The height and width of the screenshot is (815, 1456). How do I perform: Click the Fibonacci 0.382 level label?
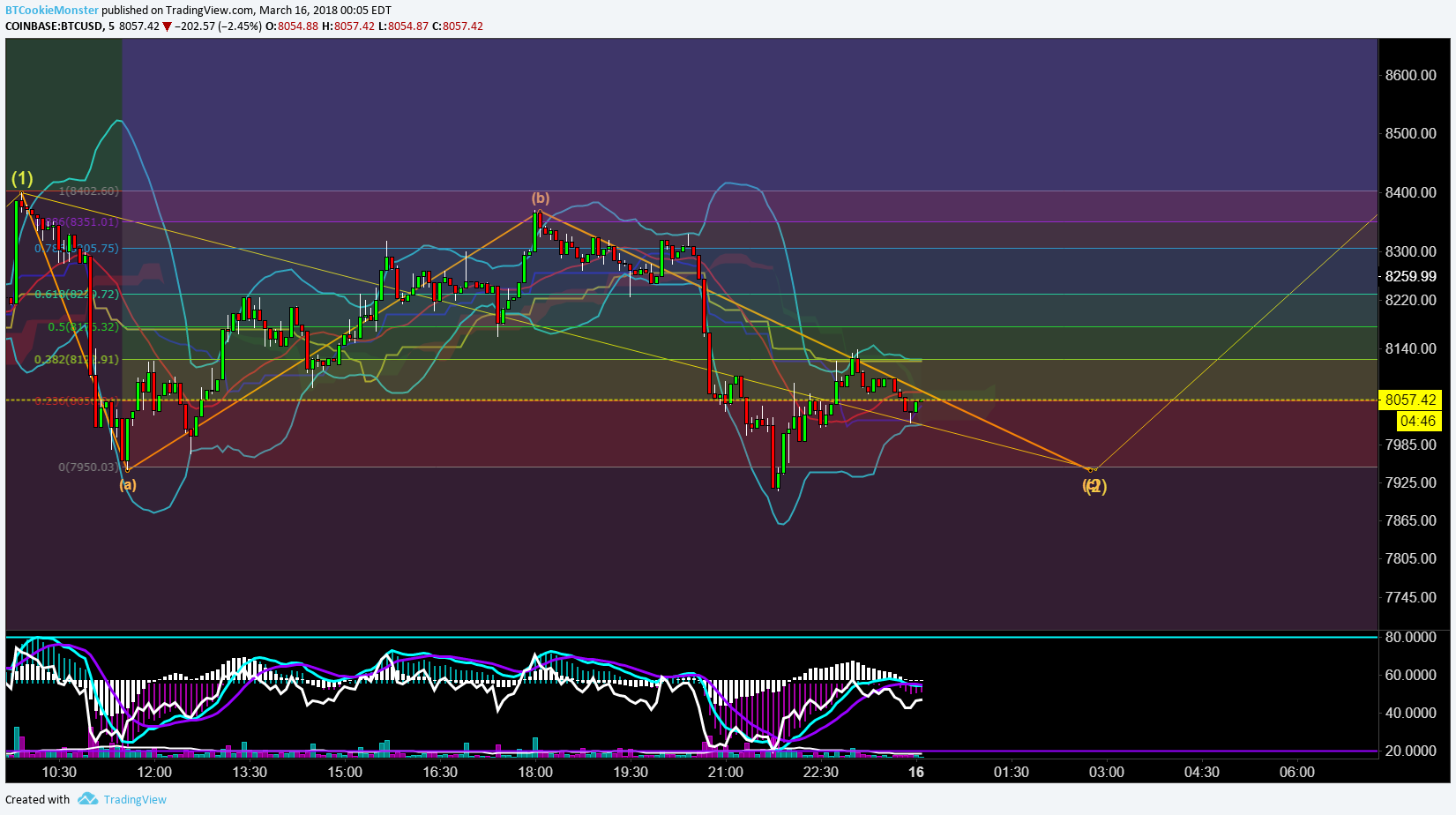[77, 360]
